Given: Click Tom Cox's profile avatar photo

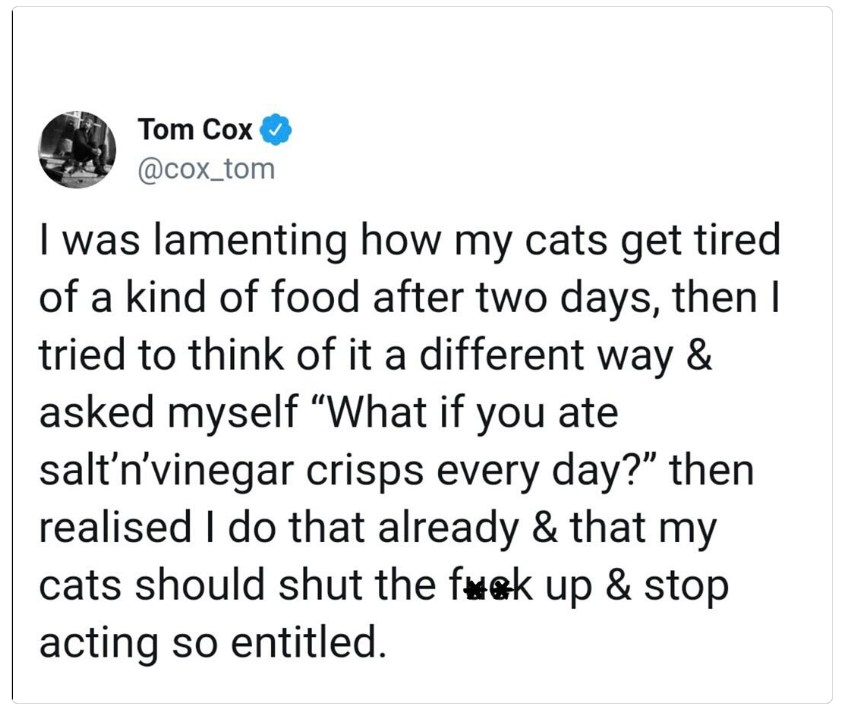Looking at the screenshot, I should click(78, 150).
